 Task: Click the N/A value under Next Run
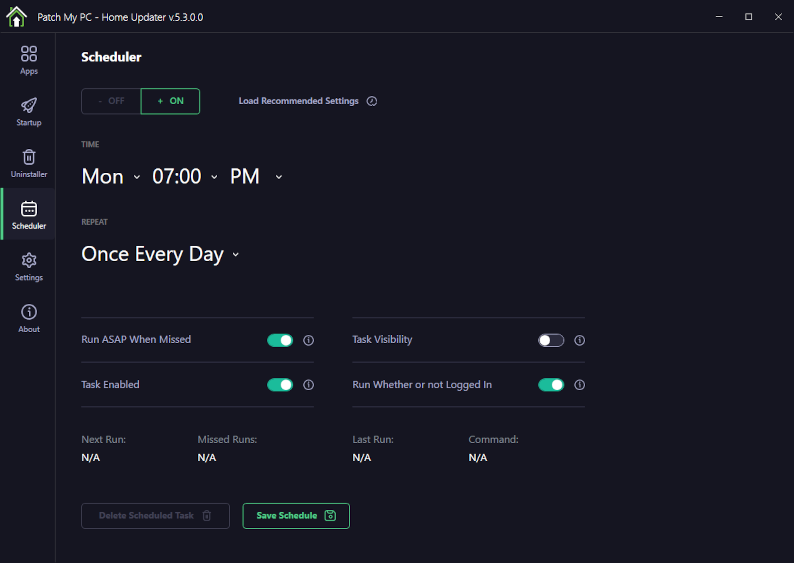pos(91,458)
